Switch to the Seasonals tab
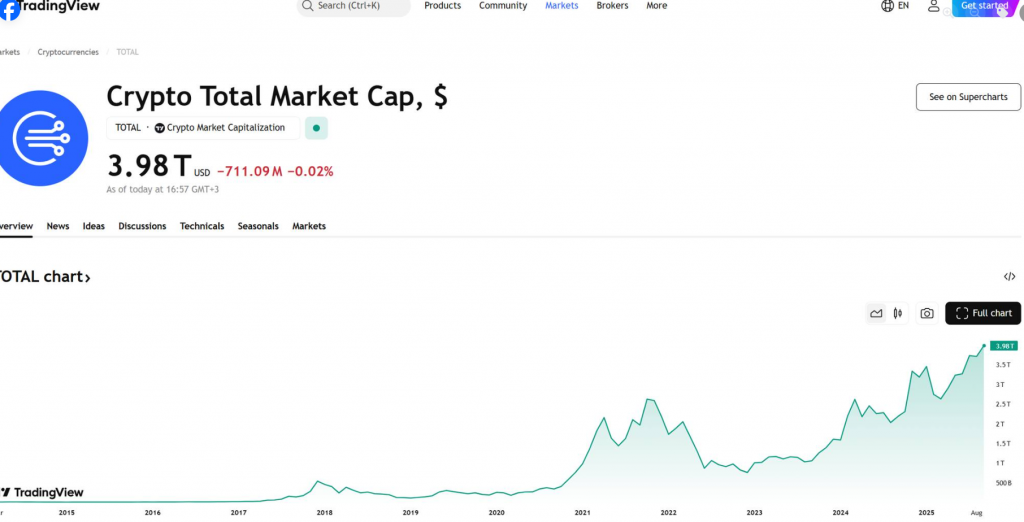Viewport: 1024px width, 522px height. [x=258, y=226]
